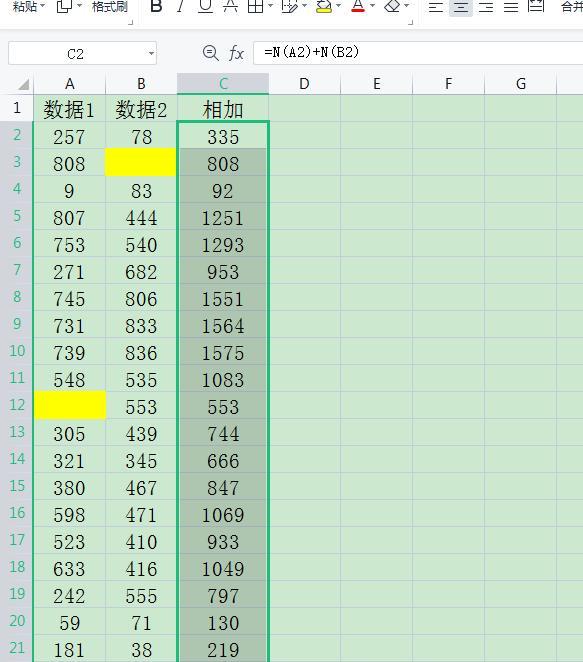Toggle italic formatting
Viewport: 583px width, 662px height.
coord(181,6)
